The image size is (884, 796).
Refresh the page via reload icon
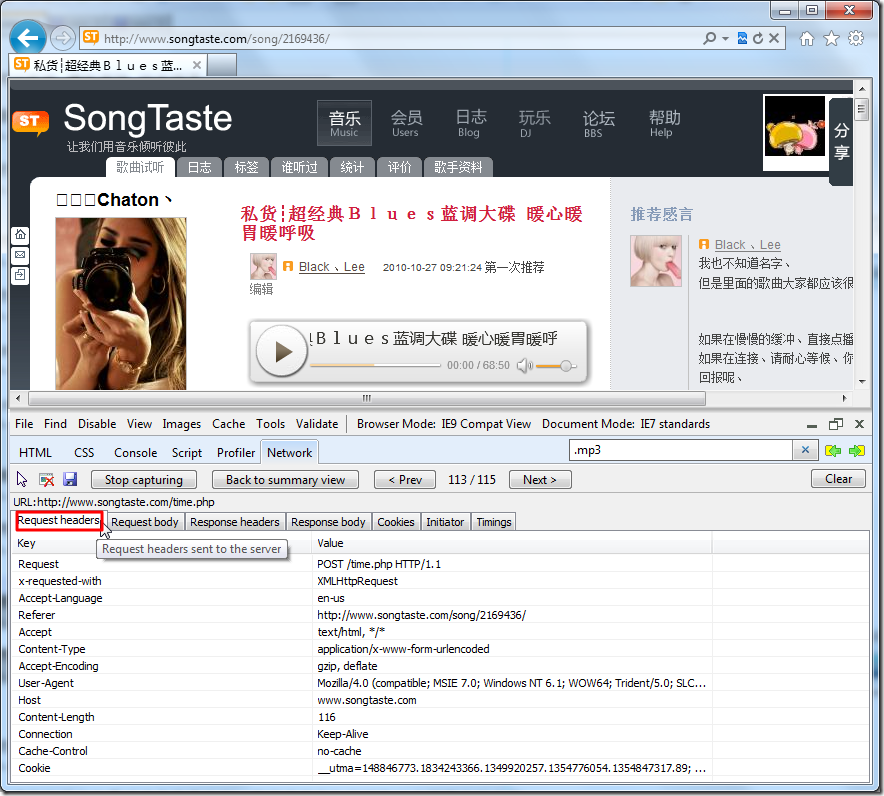click(x=758, y=38)
